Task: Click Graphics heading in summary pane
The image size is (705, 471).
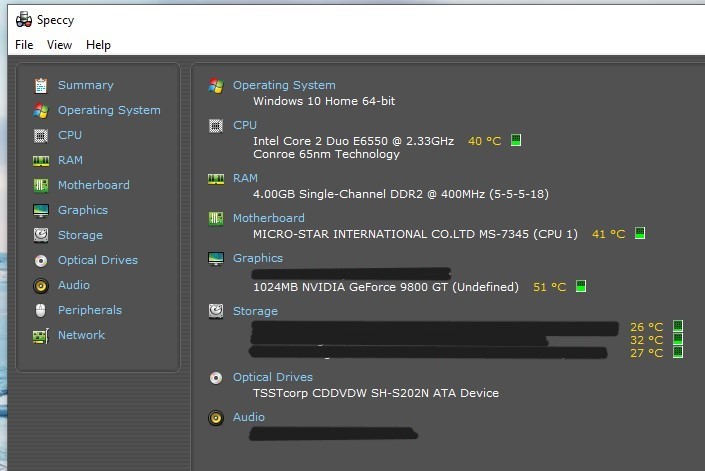Action: point(258,258)
